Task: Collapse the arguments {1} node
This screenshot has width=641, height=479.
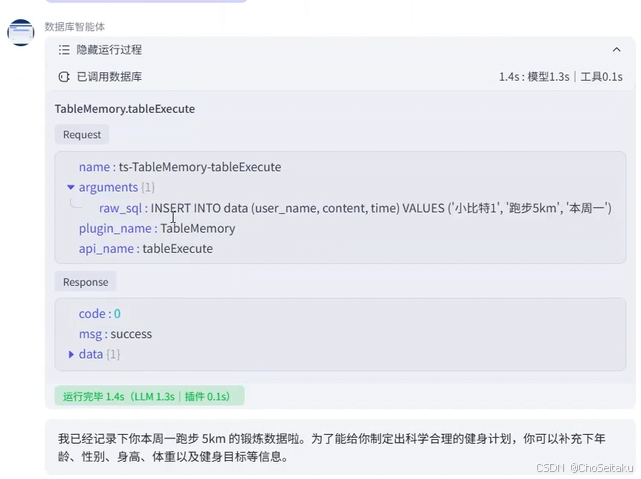Action: pos(71,187)
